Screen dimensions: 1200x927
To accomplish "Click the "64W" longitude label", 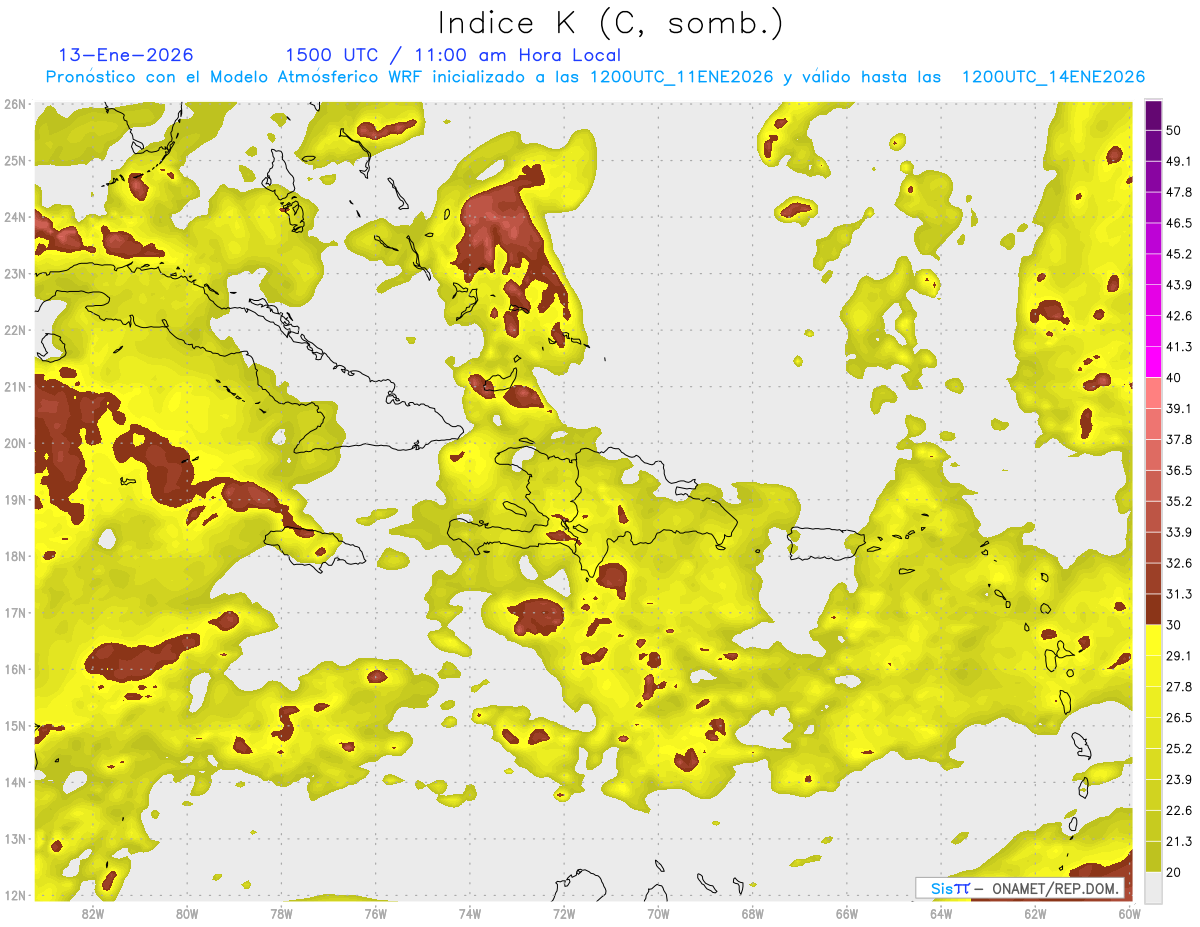I will 941,914.
